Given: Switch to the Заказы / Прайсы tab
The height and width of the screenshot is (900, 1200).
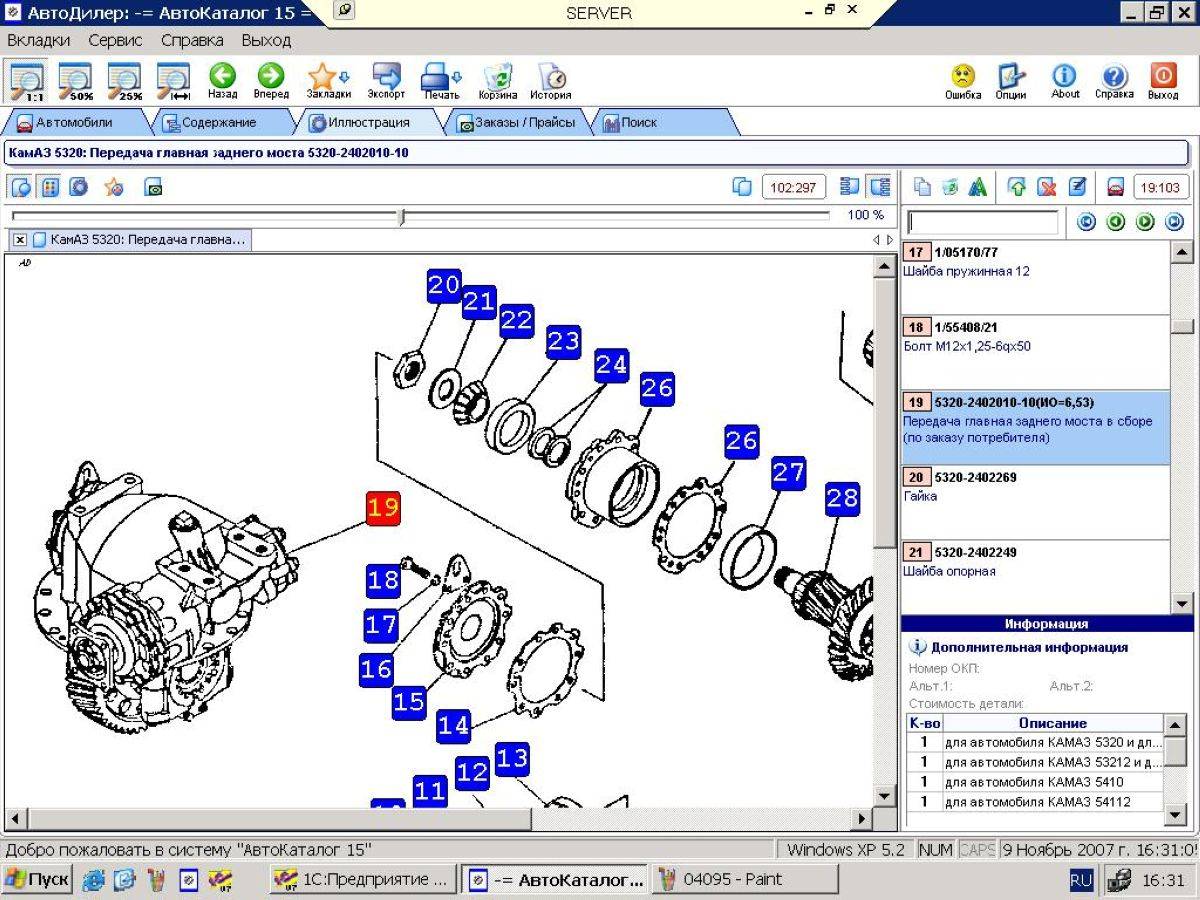Looking at the screenshot, I should (516, 122).
